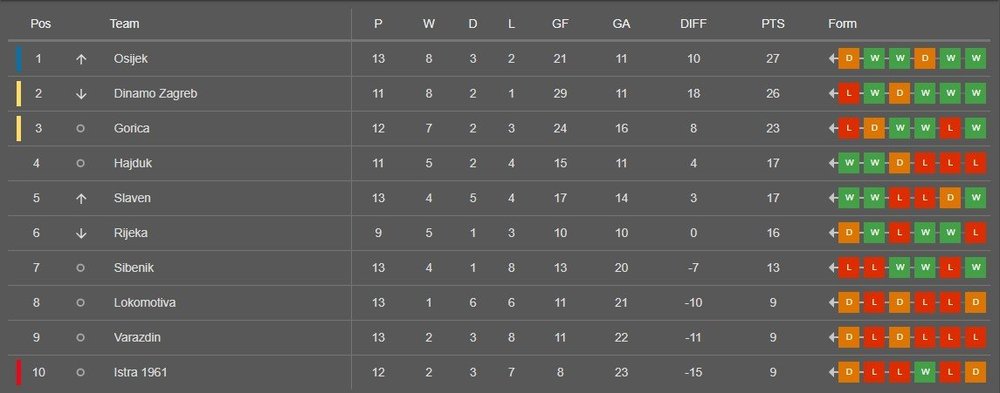The width and height of the screenshot is (1000, 393).
Task: Click the blue position marker beside Osijek
Action: [18, 59]
